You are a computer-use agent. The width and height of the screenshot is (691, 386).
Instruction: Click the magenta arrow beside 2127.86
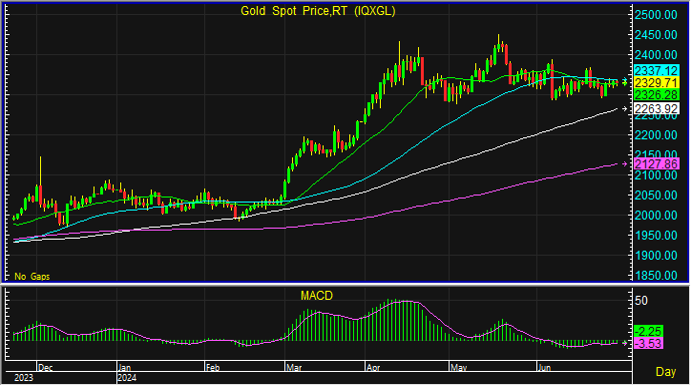coord(624,164)
